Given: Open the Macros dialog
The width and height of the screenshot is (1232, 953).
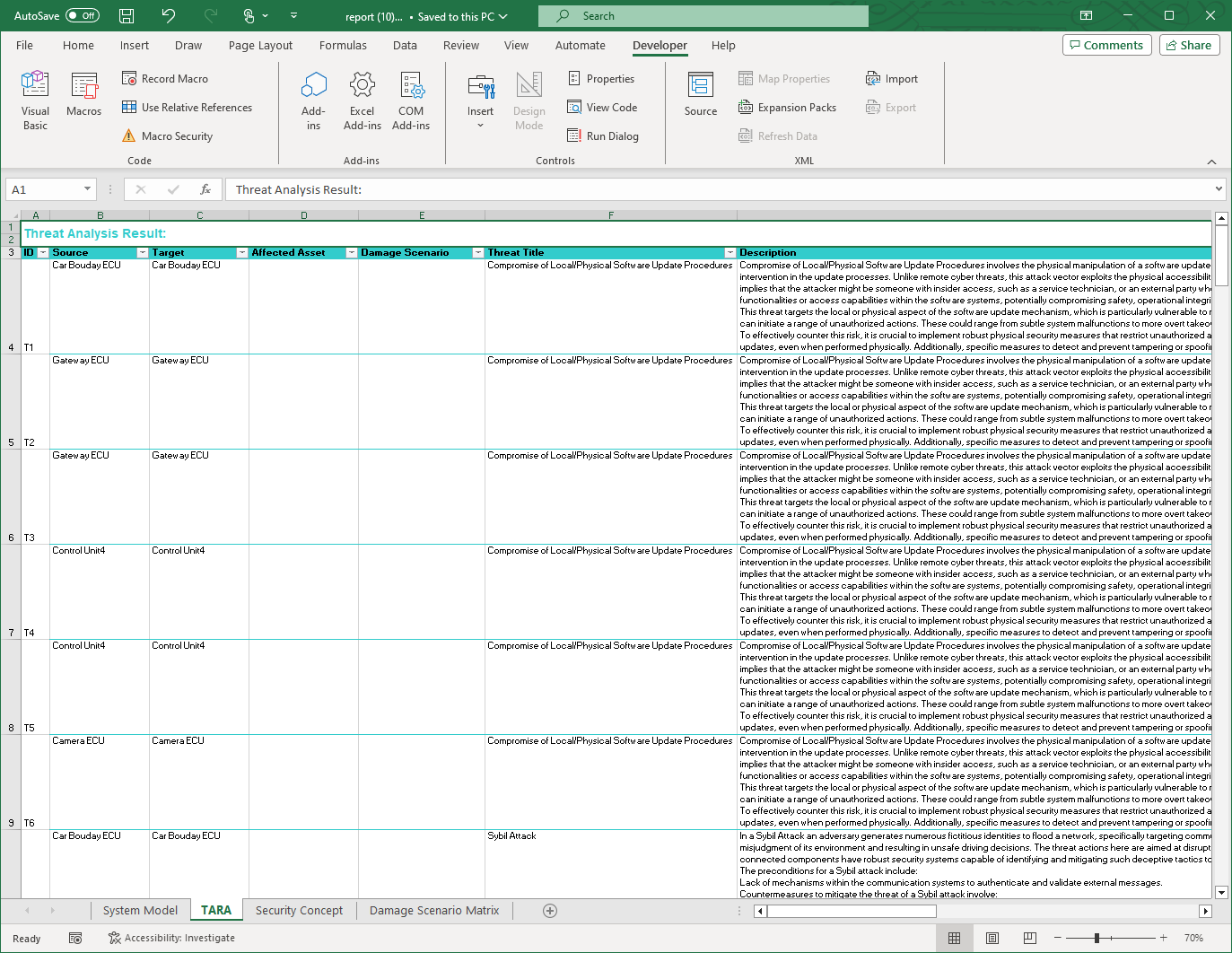Looking at the screenshot, I should click(x=83, y=95).
